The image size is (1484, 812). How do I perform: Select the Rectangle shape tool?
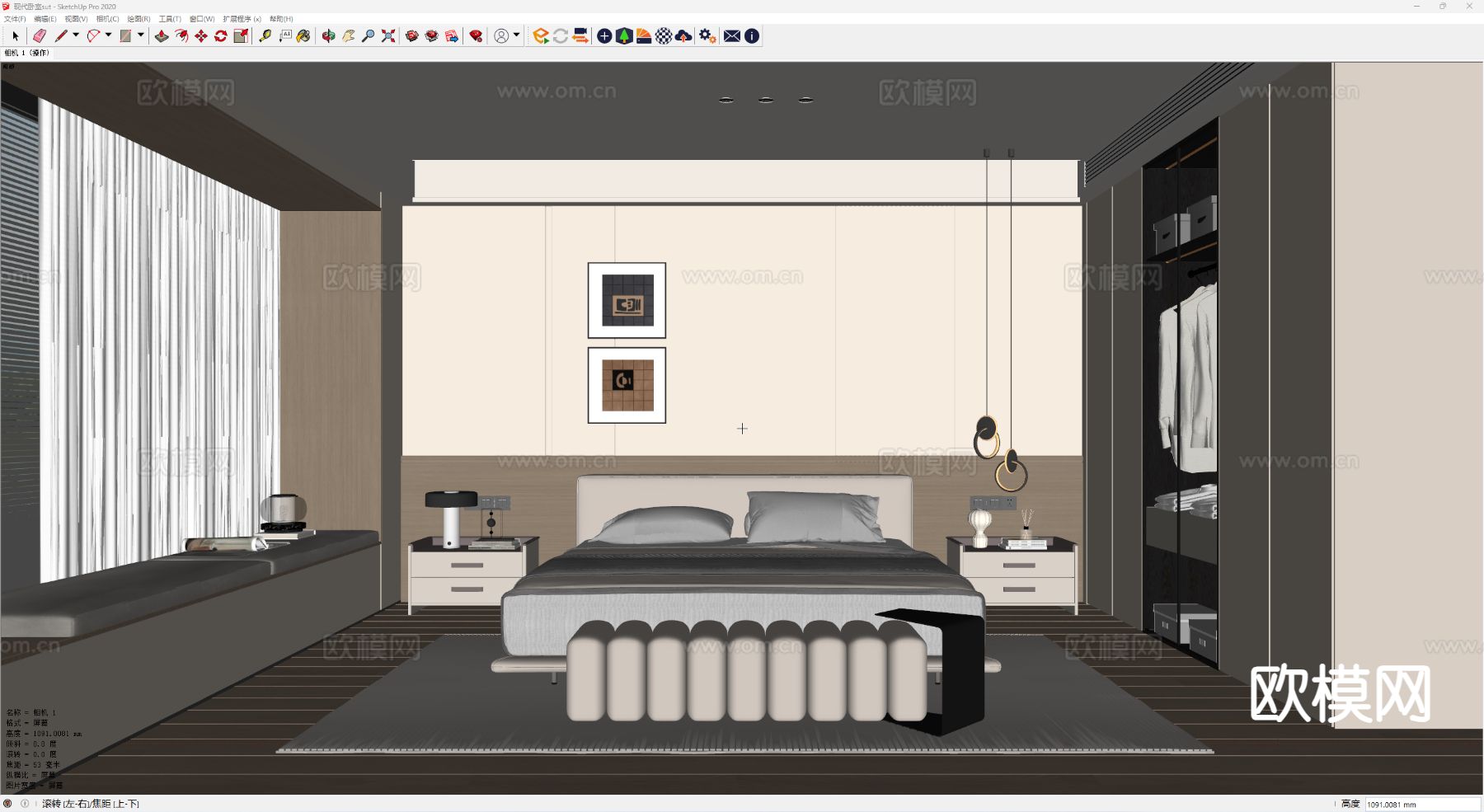pyautogui.click(x=125, y=35)
